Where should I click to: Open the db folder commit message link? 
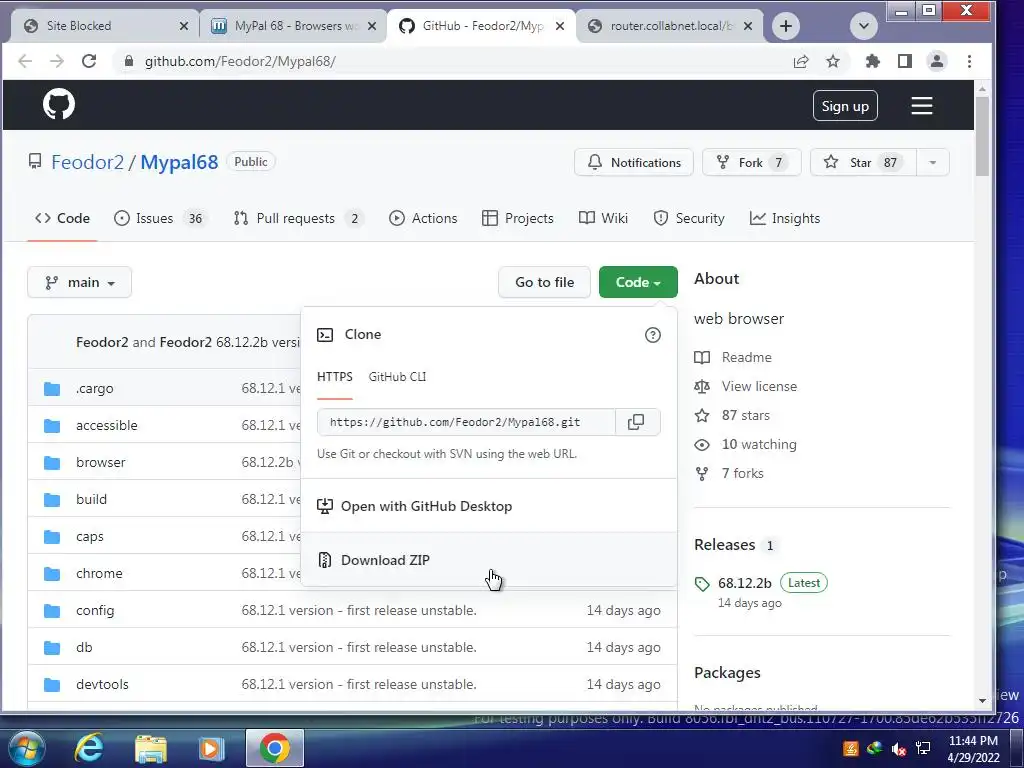tap(359, 647)
